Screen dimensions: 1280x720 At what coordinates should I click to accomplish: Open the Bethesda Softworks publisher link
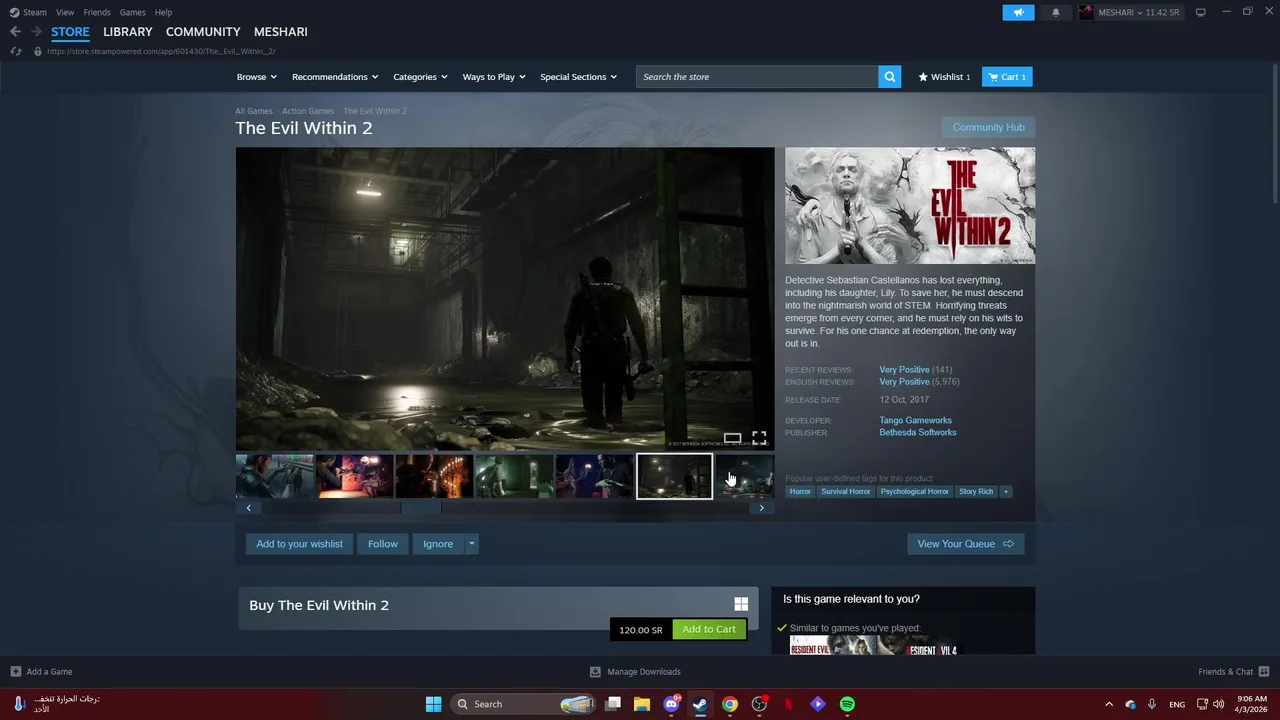(x=918, y=433)
